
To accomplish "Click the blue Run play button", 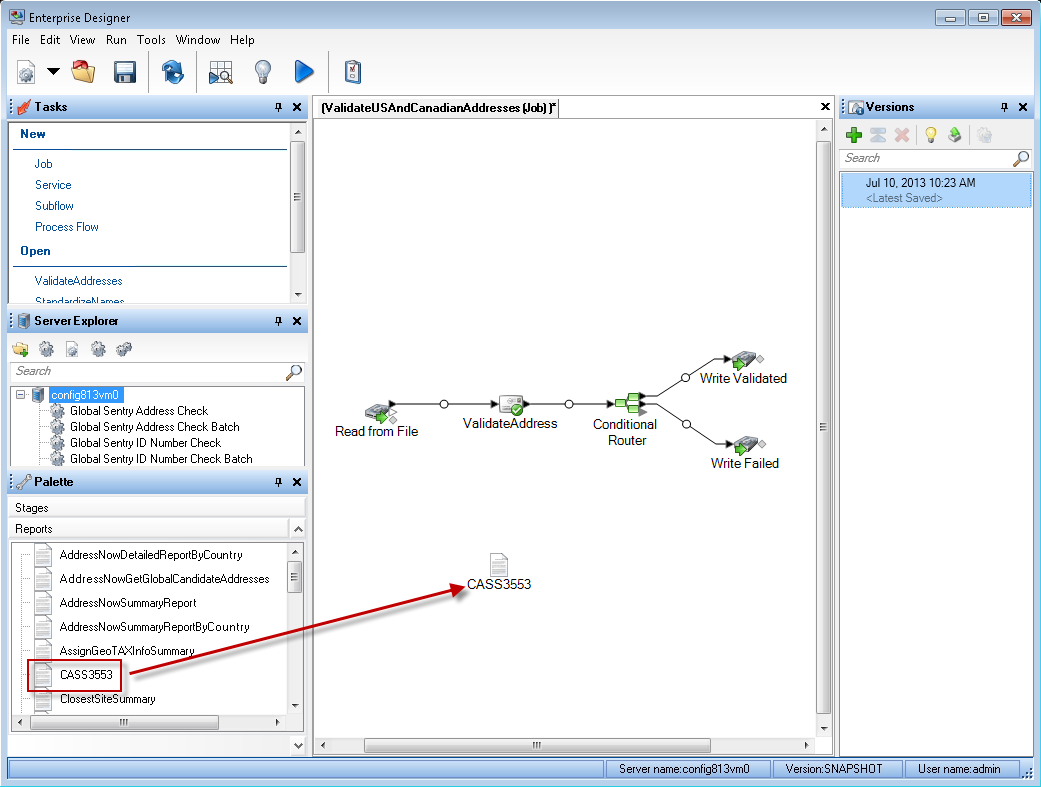I will pos(304,72).
